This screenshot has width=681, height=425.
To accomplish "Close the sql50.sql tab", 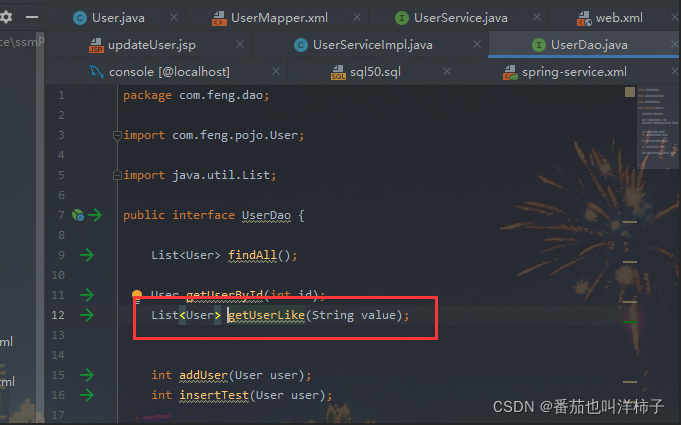I will tap(447, 71).
